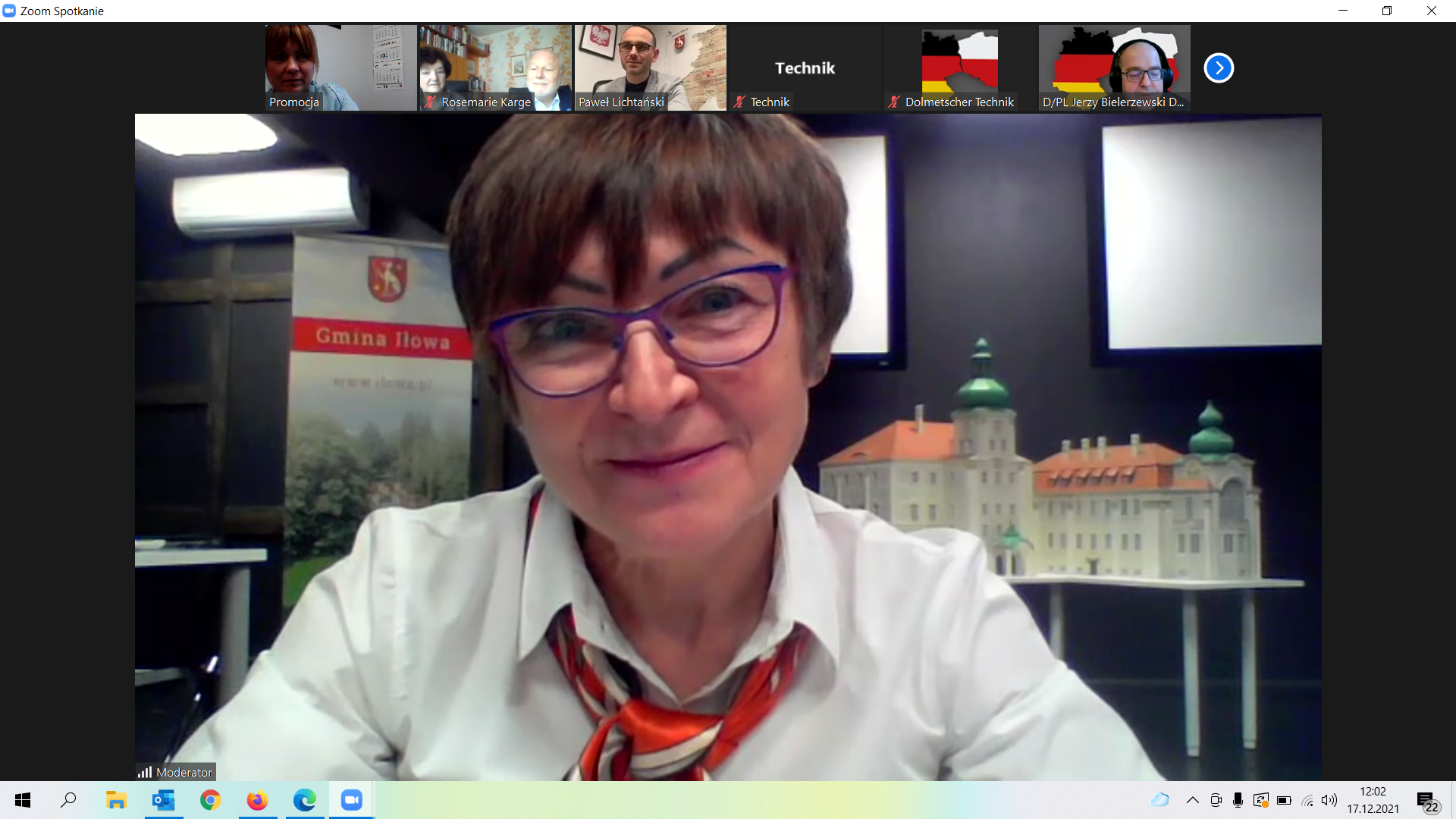Select the D/PL Jerzy Bielerzewski thumbnail
This screenshot has height=819, width=1456.
pos(1114,68)
